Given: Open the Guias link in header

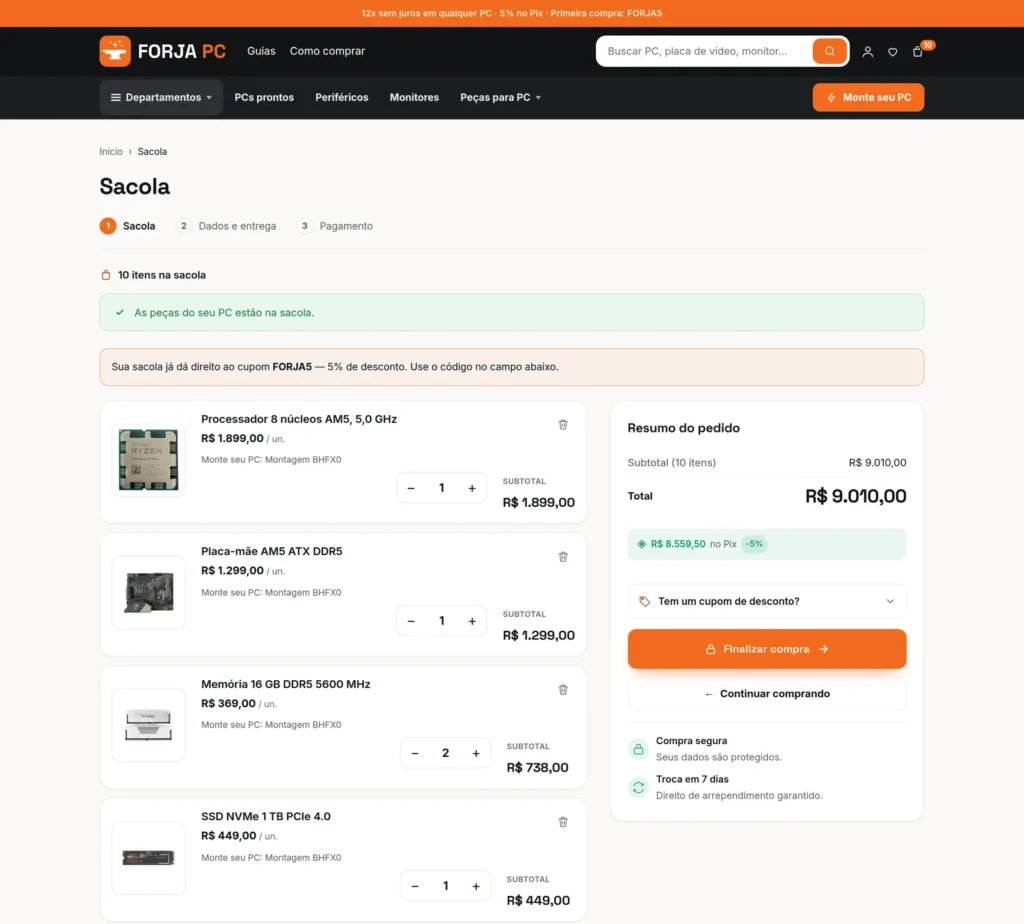Looking at the screenshot, I should pos(261,51).
